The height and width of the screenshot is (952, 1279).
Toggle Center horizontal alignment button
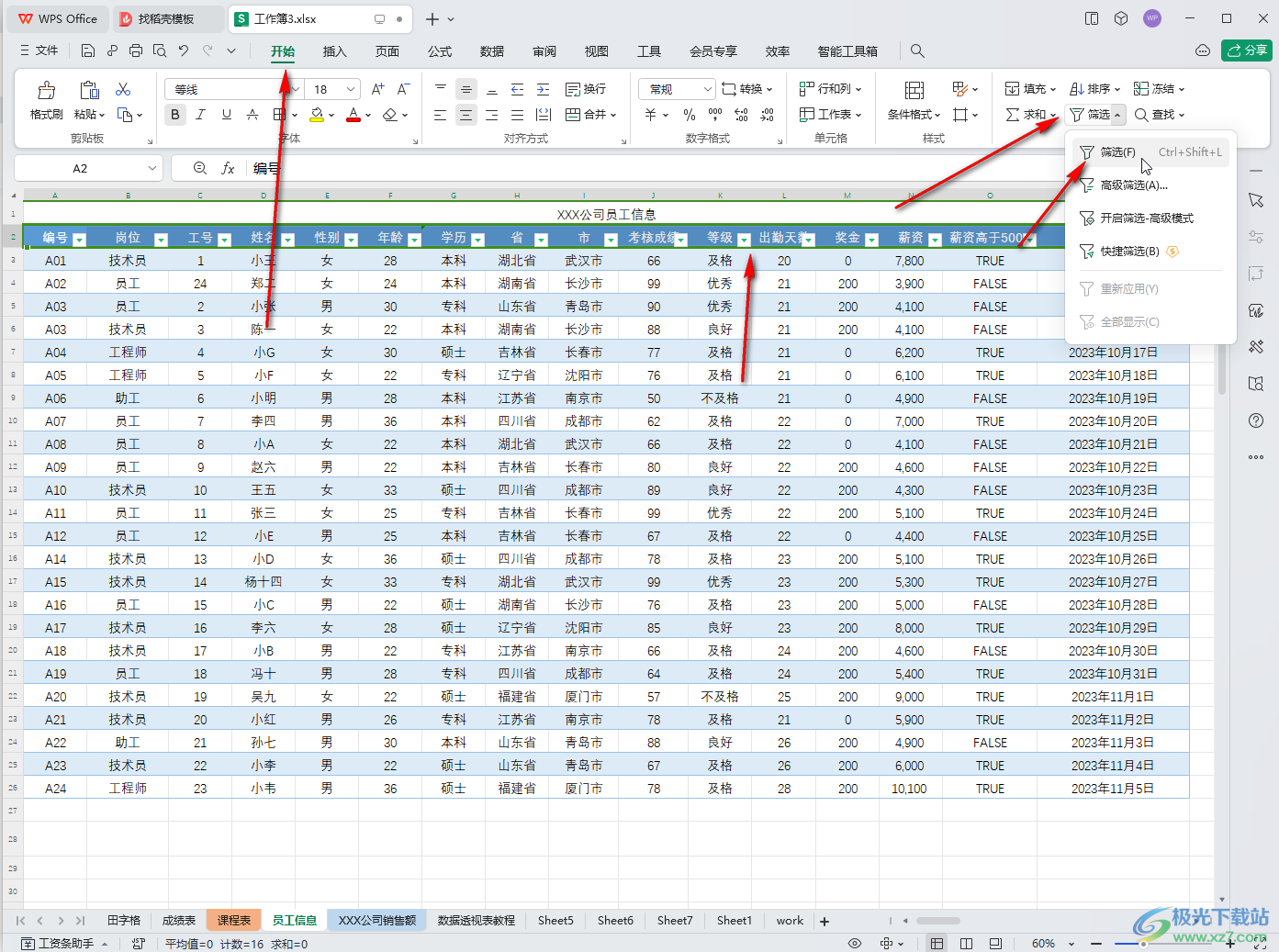pos(466,115)
